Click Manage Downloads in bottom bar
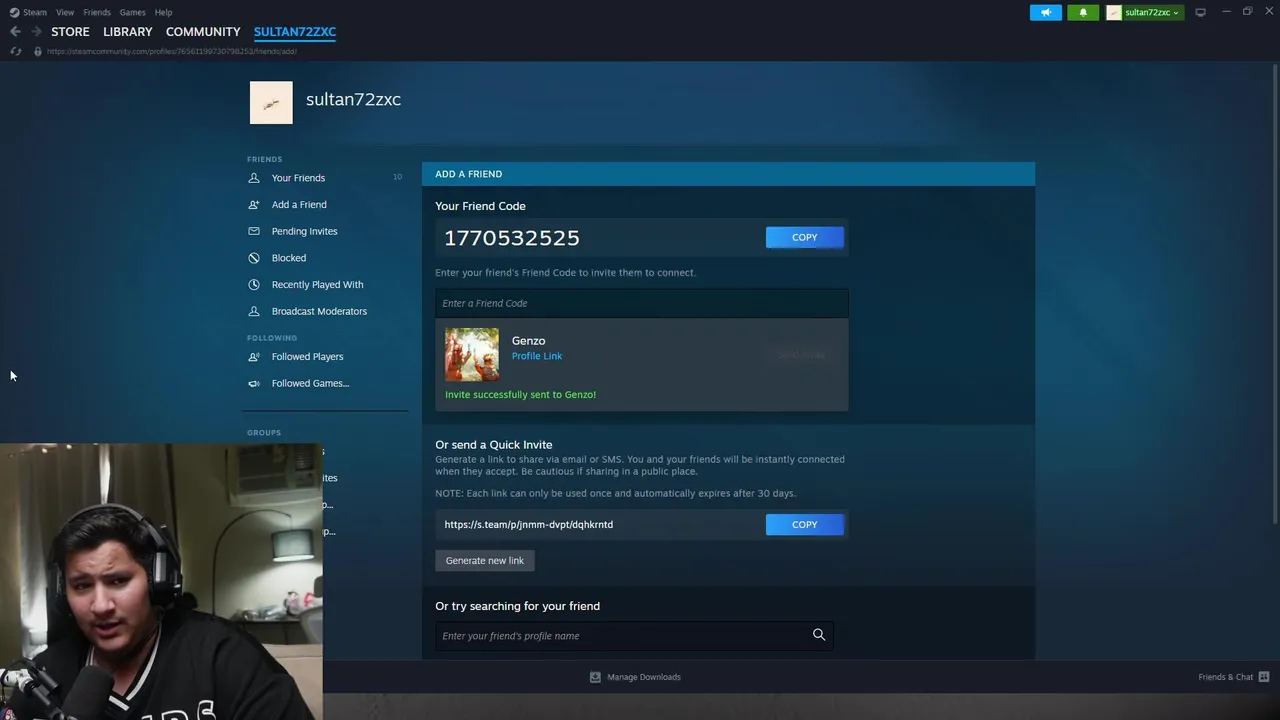Screen dimensions: 1280x720 click(644, 677)
